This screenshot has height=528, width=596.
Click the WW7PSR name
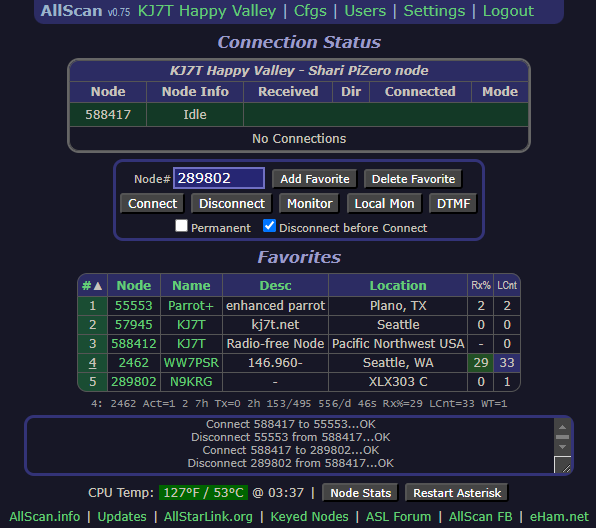pos(191,363)
